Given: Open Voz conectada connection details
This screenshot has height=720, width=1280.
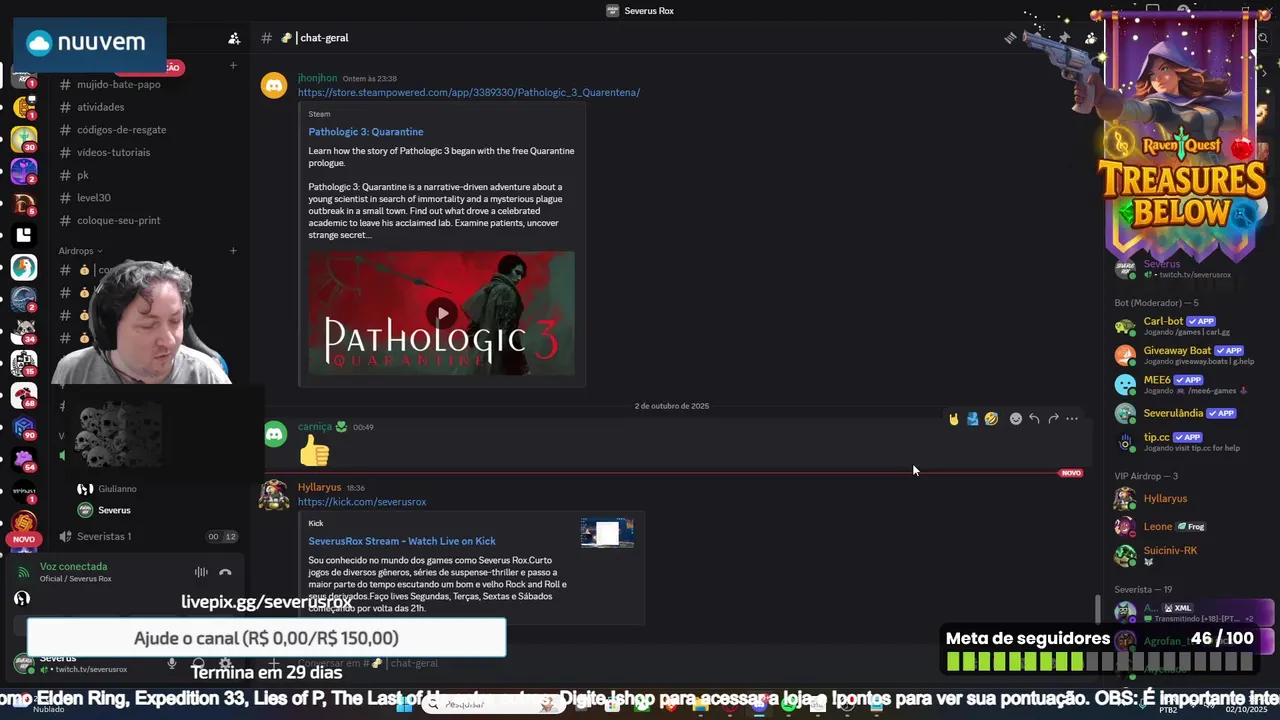Looking at the screenshot, I should click(73, 567).
